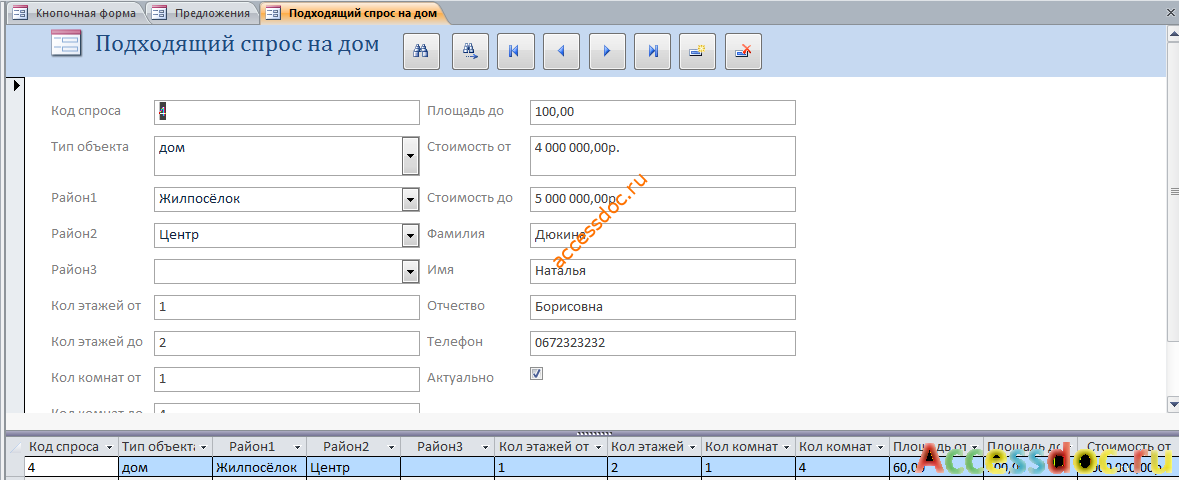Click the Стоимость от field showing 4 000 000,00р.
This screenshot has height=480, width=1179.
(x=662, y=156)
